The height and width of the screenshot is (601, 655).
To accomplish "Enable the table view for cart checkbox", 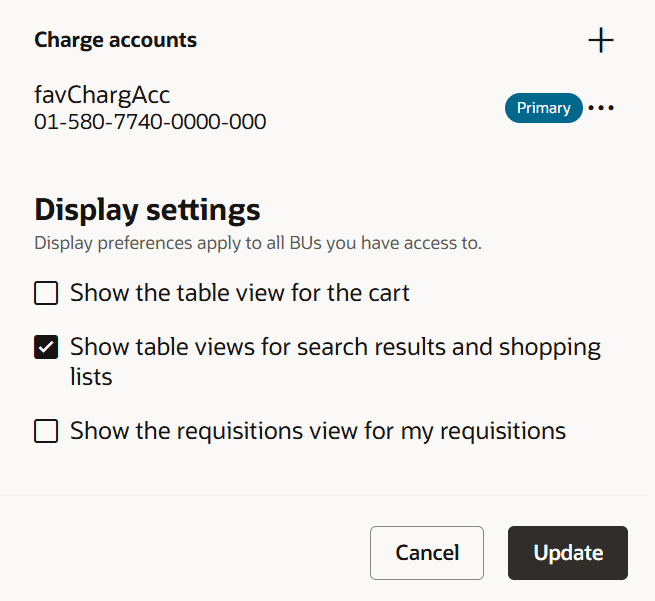I will point(46,294).
